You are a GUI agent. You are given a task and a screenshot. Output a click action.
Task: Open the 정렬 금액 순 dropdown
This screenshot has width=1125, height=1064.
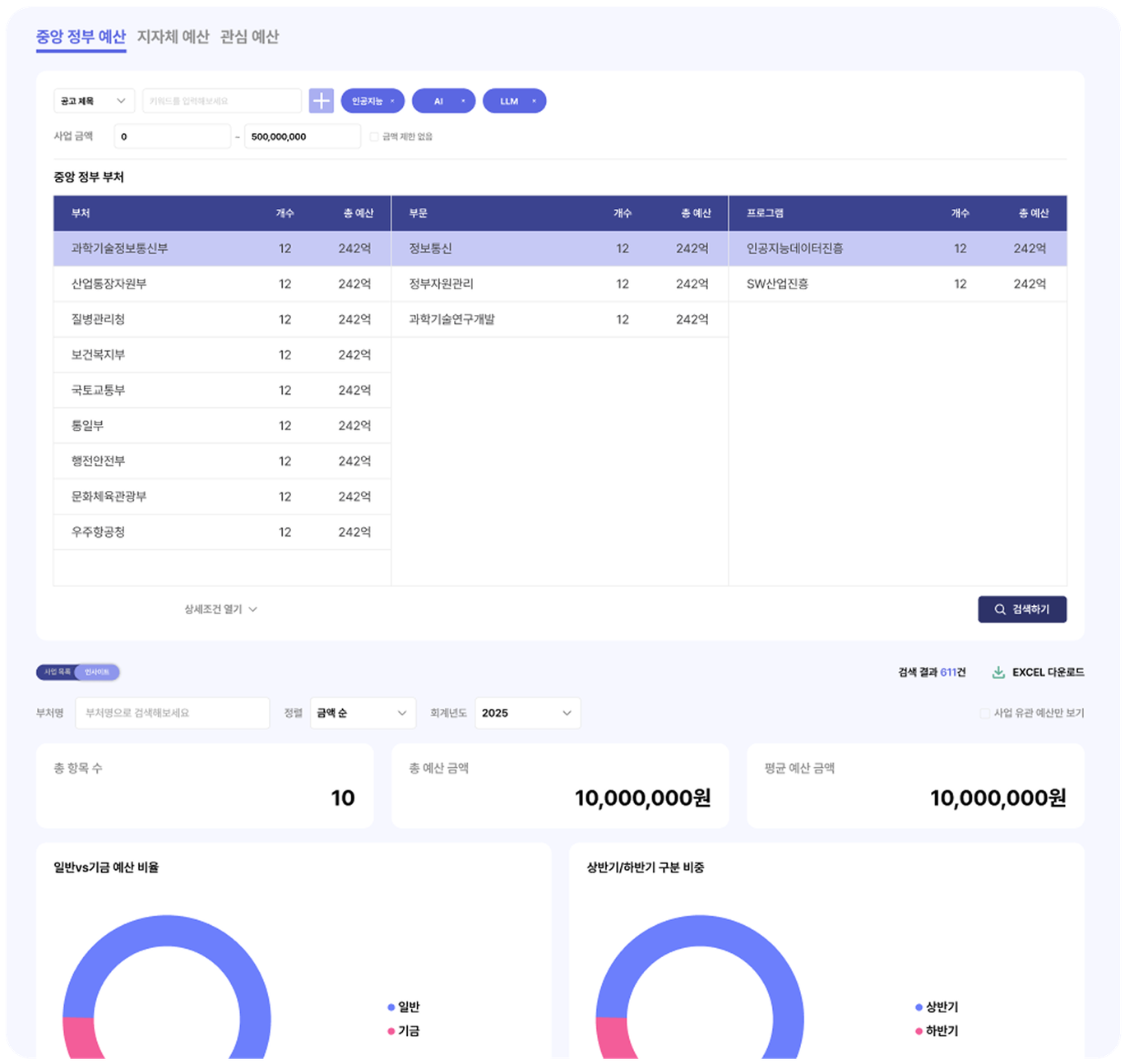(x=362, y=713)
